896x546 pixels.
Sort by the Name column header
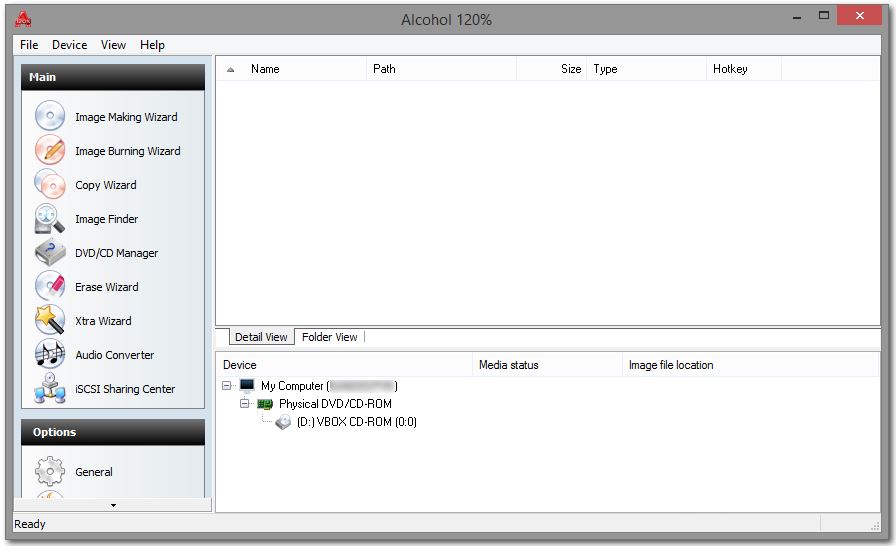click(305, 69)
